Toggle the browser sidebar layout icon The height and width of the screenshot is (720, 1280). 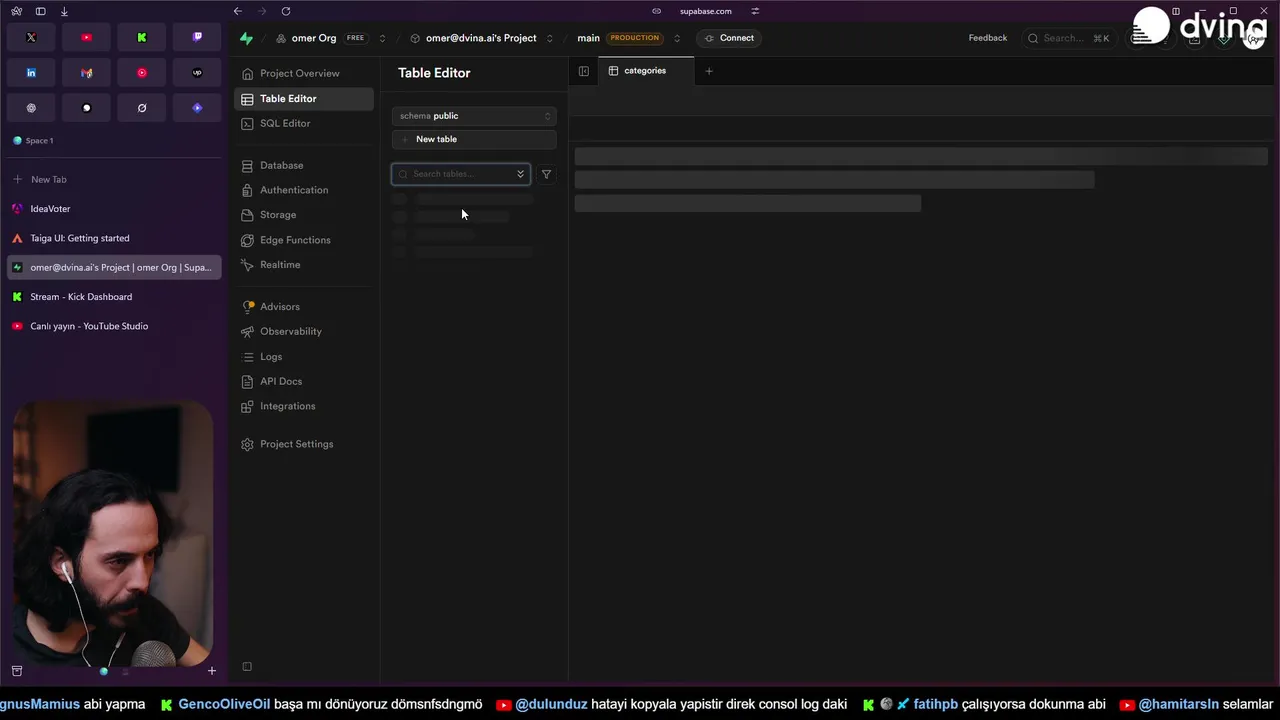(40, 11)
